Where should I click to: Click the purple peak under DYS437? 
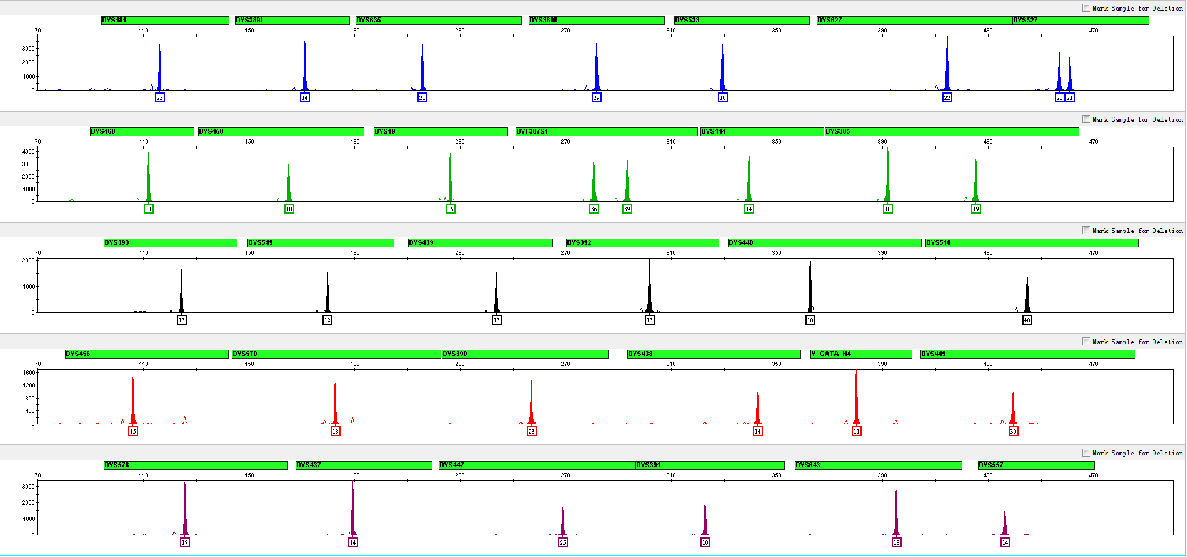pyautogui.click(x=354, y=509)
